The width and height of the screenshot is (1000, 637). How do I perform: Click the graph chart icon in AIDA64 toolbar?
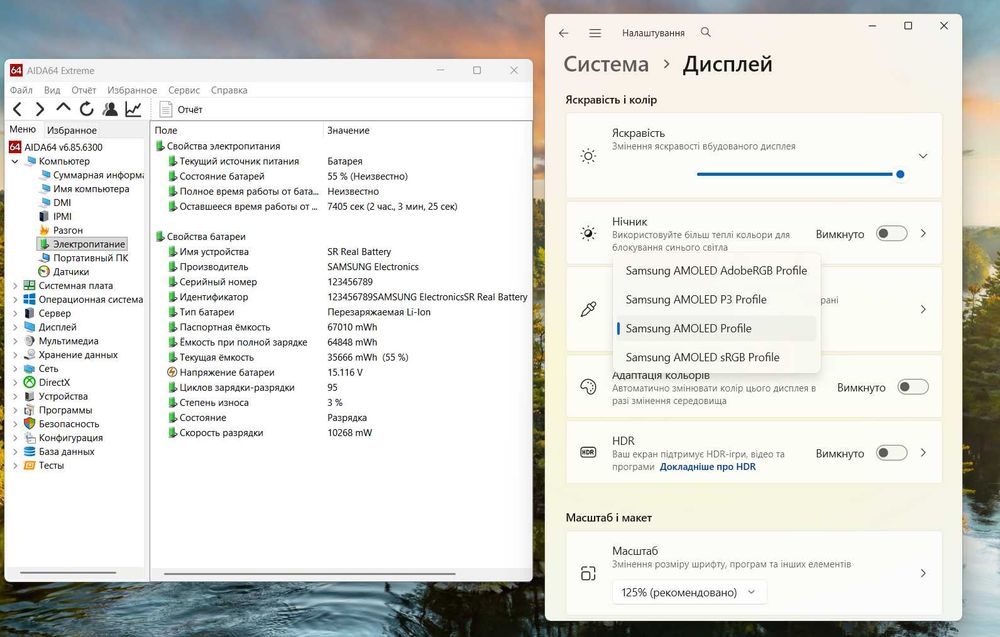[133, 109]
